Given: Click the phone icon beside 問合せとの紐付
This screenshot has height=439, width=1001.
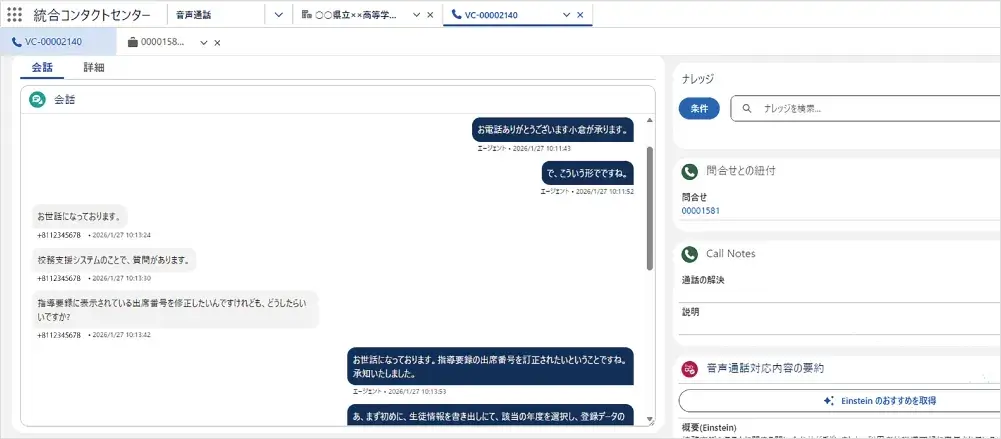Looking at the screenshot, I should pyautogui.click(x=689, y=172).
